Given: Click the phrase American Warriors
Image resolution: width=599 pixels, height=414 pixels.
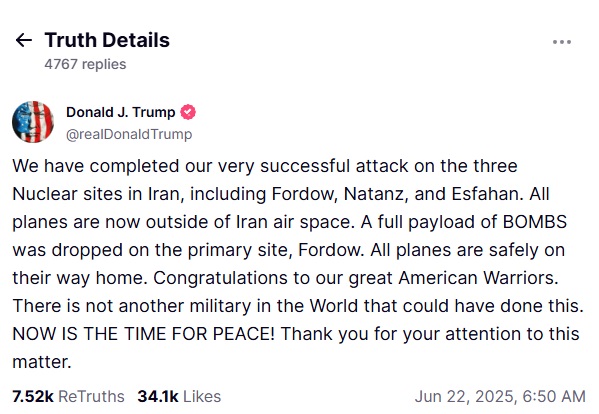Looking at the screenshot, I should click(478, 278).
